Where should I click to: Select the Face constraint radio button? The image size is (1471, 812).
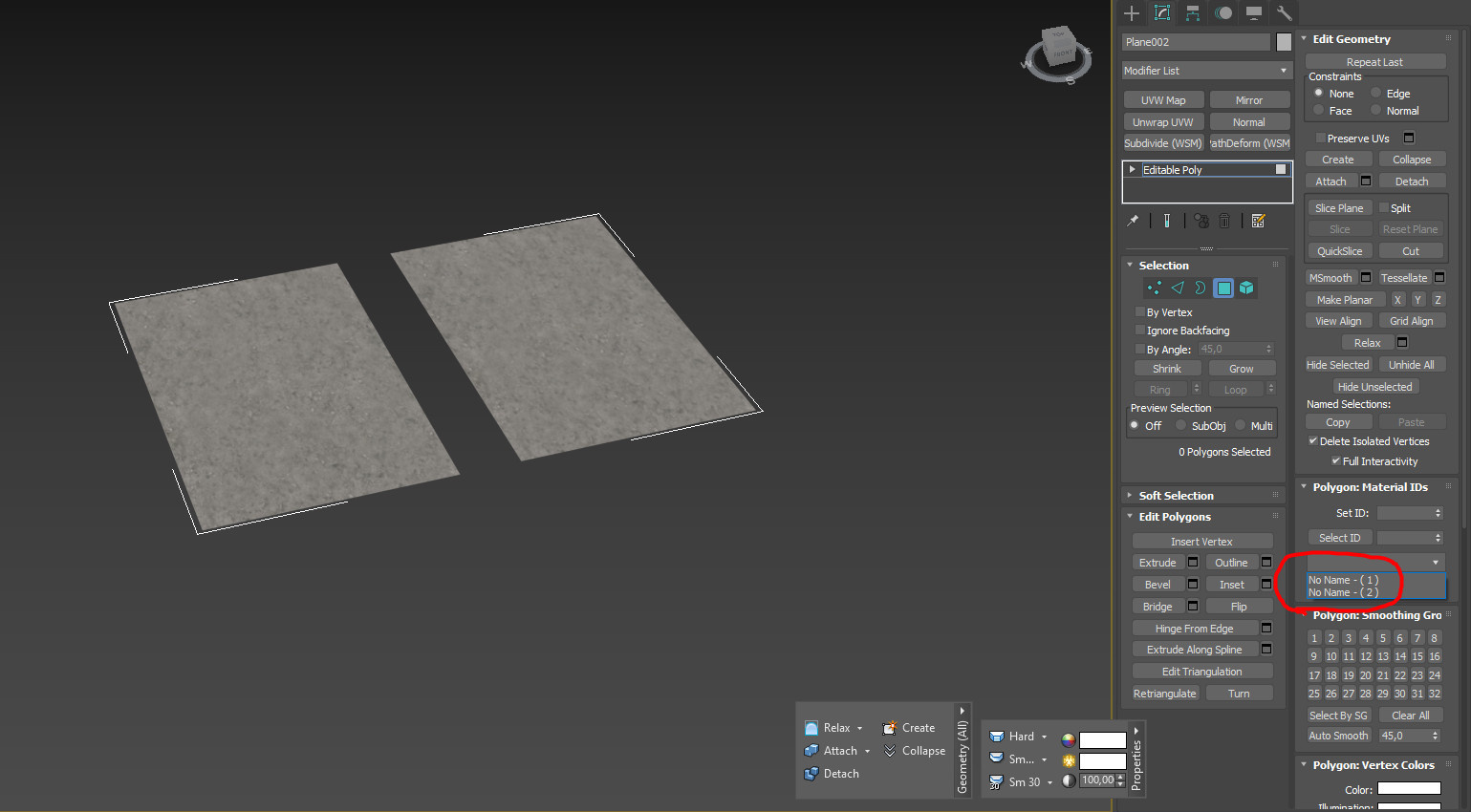click(x=1319, y=111)
